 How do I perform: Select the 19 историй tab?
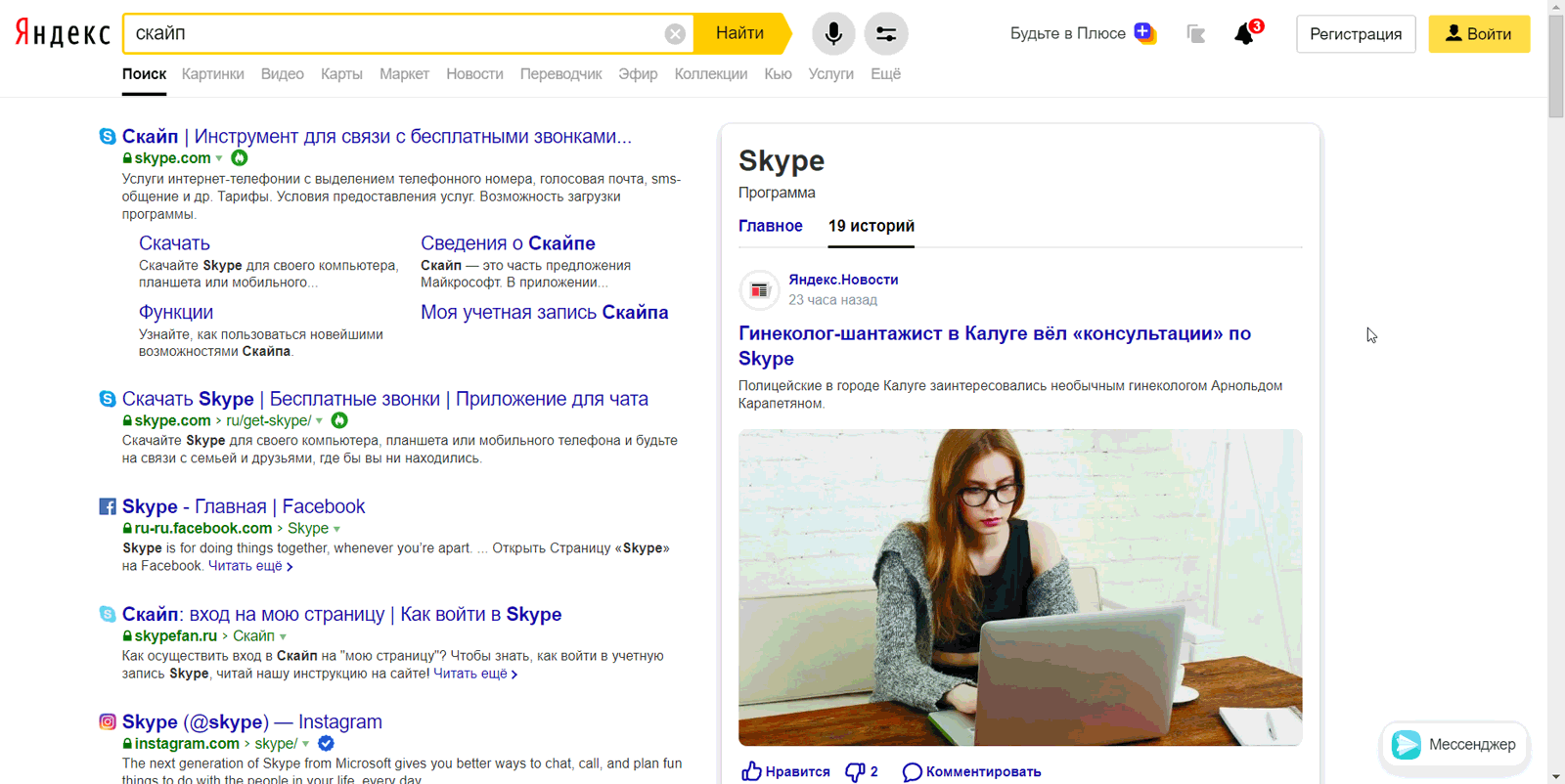(x=872, y=226)
